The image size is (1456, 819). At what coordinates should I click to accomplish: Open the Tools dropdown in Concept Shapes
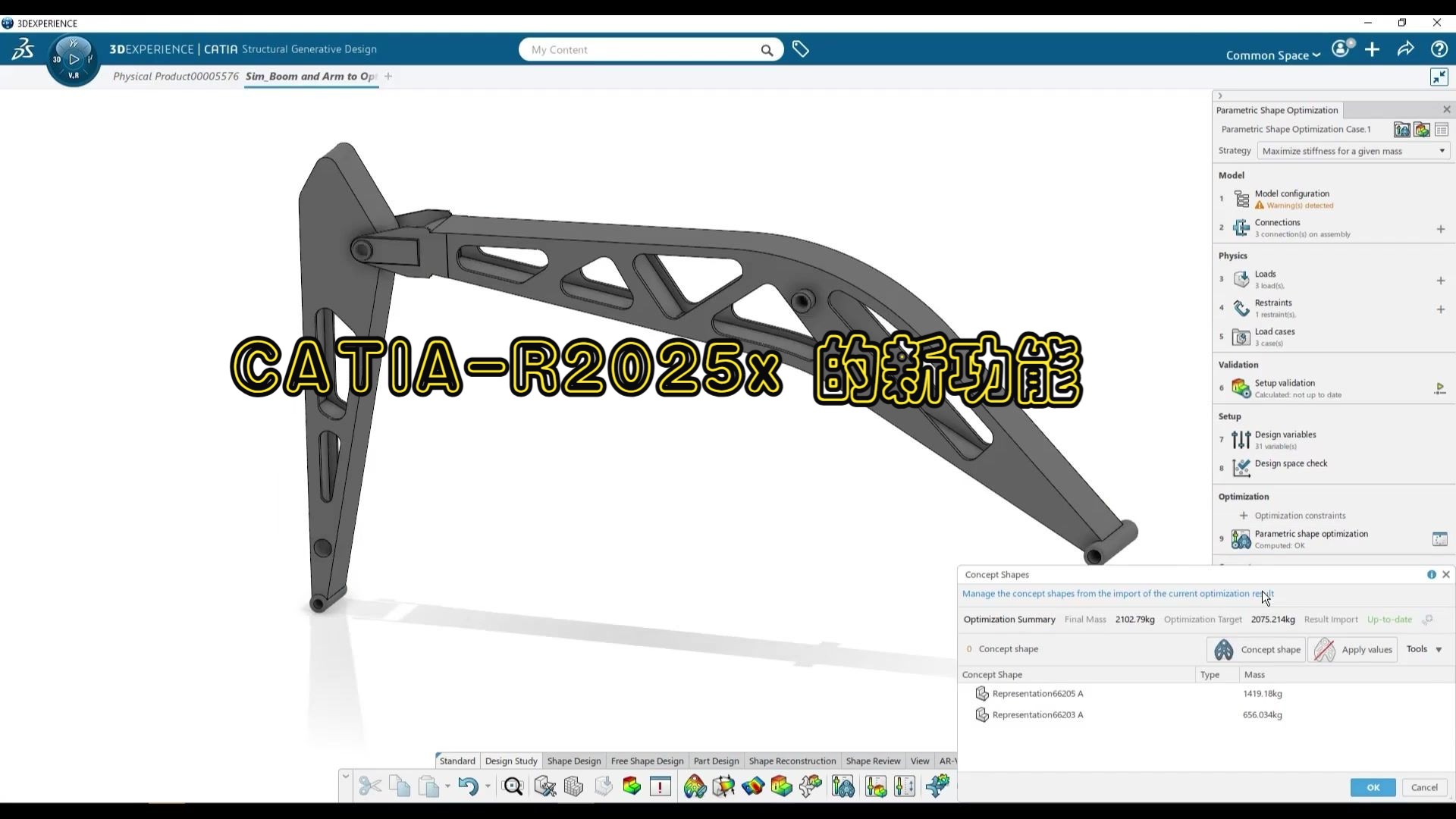click(1424, 649)
